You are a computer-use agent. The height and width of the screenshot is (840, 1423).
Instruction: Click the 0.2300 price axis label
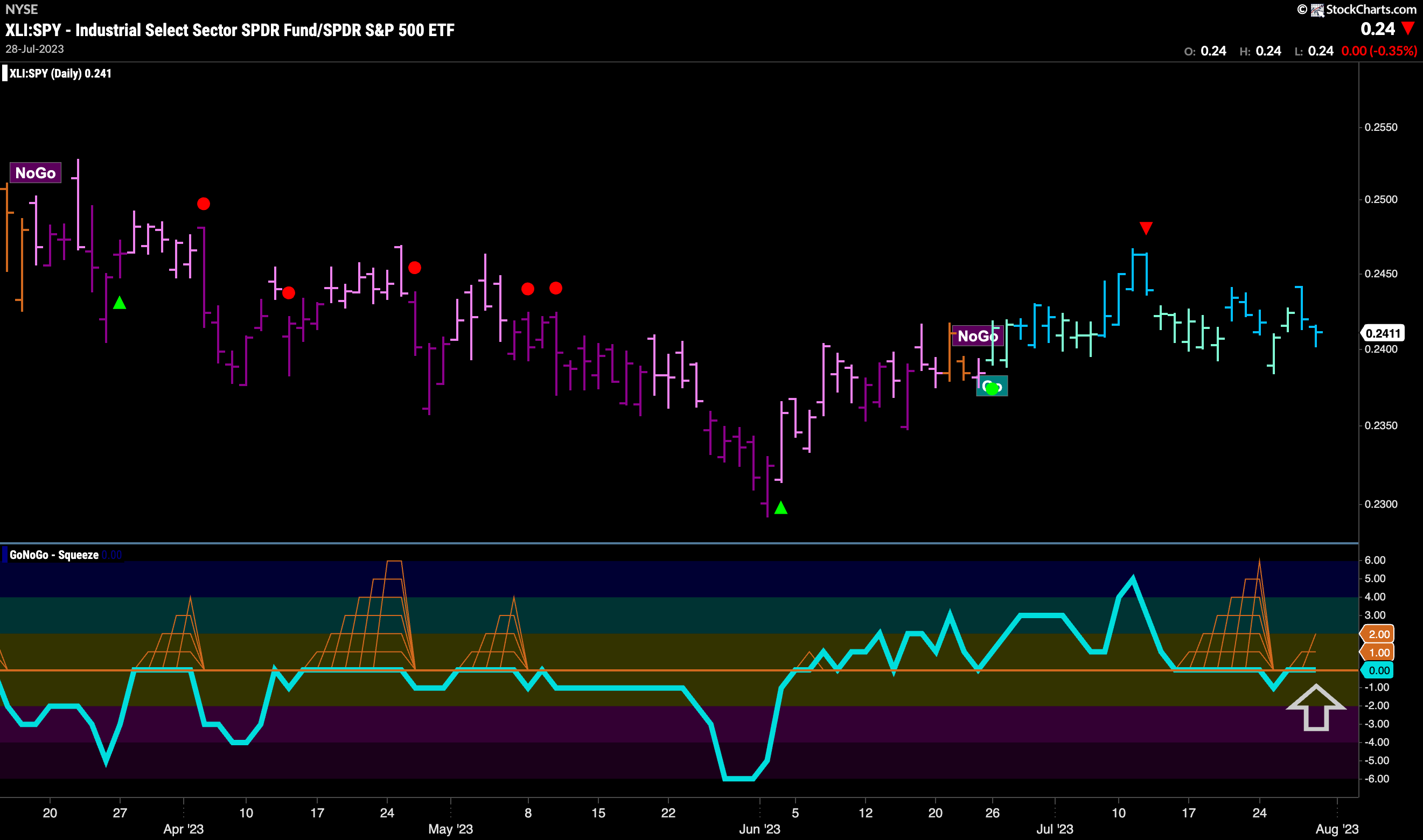(1381, 504)
